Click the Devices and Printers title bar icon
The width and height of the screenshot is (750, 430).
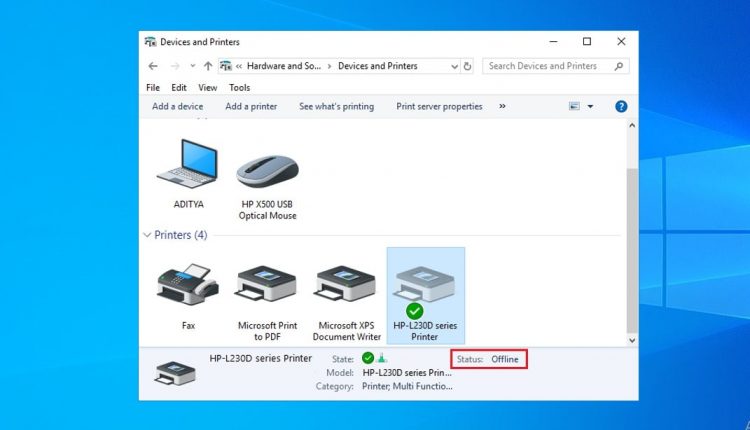(150, 42)
